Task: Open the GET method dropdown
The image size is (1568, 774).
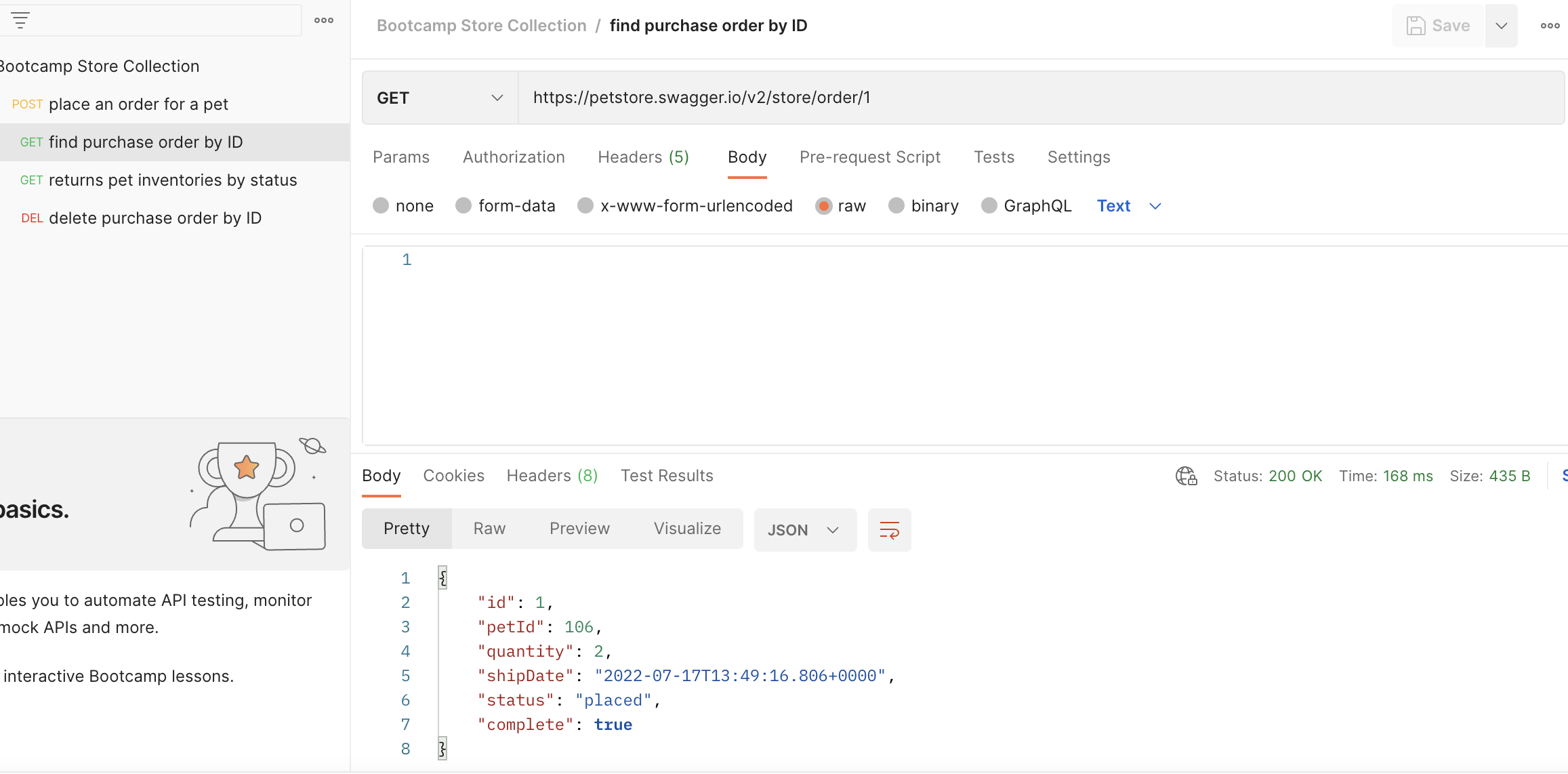Action: pyautogui.click(x=440, y=98)
